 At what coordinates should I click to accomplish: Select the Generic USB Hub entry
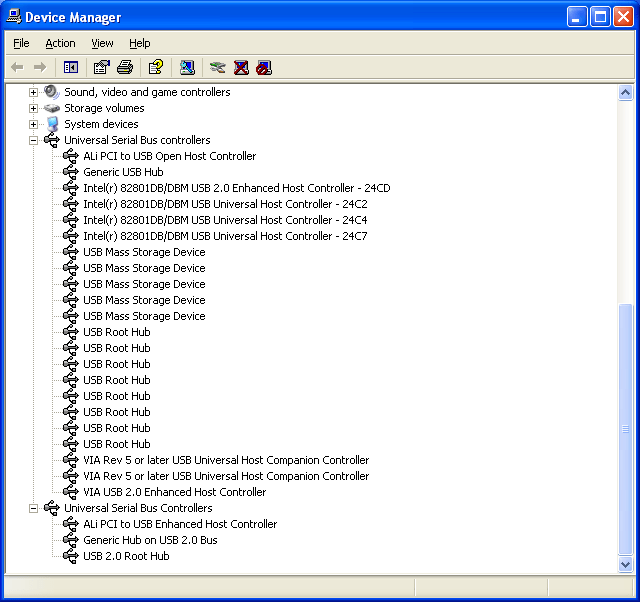pyautogui.click(x=123, y=172)
